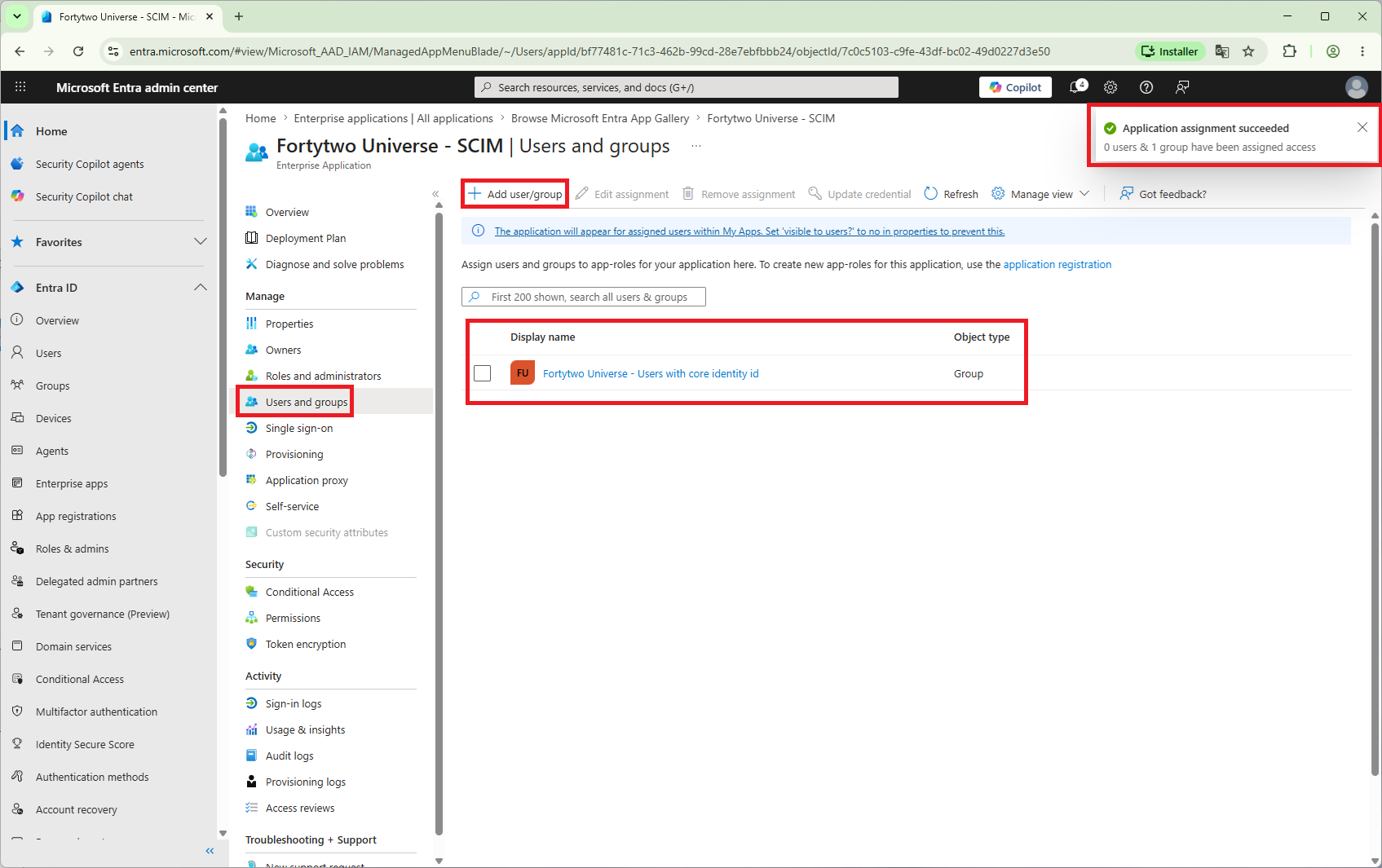This screenshot has width=1382, height=868.
Task: Open the Permissions blade
Action: point(293,619)
